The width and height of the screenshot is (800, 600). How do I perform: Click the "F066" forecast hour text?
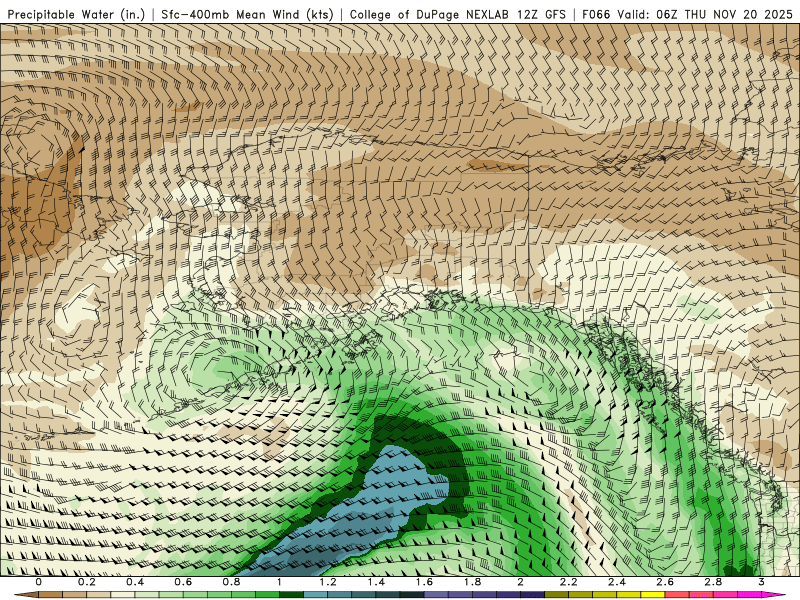[596, 14]
